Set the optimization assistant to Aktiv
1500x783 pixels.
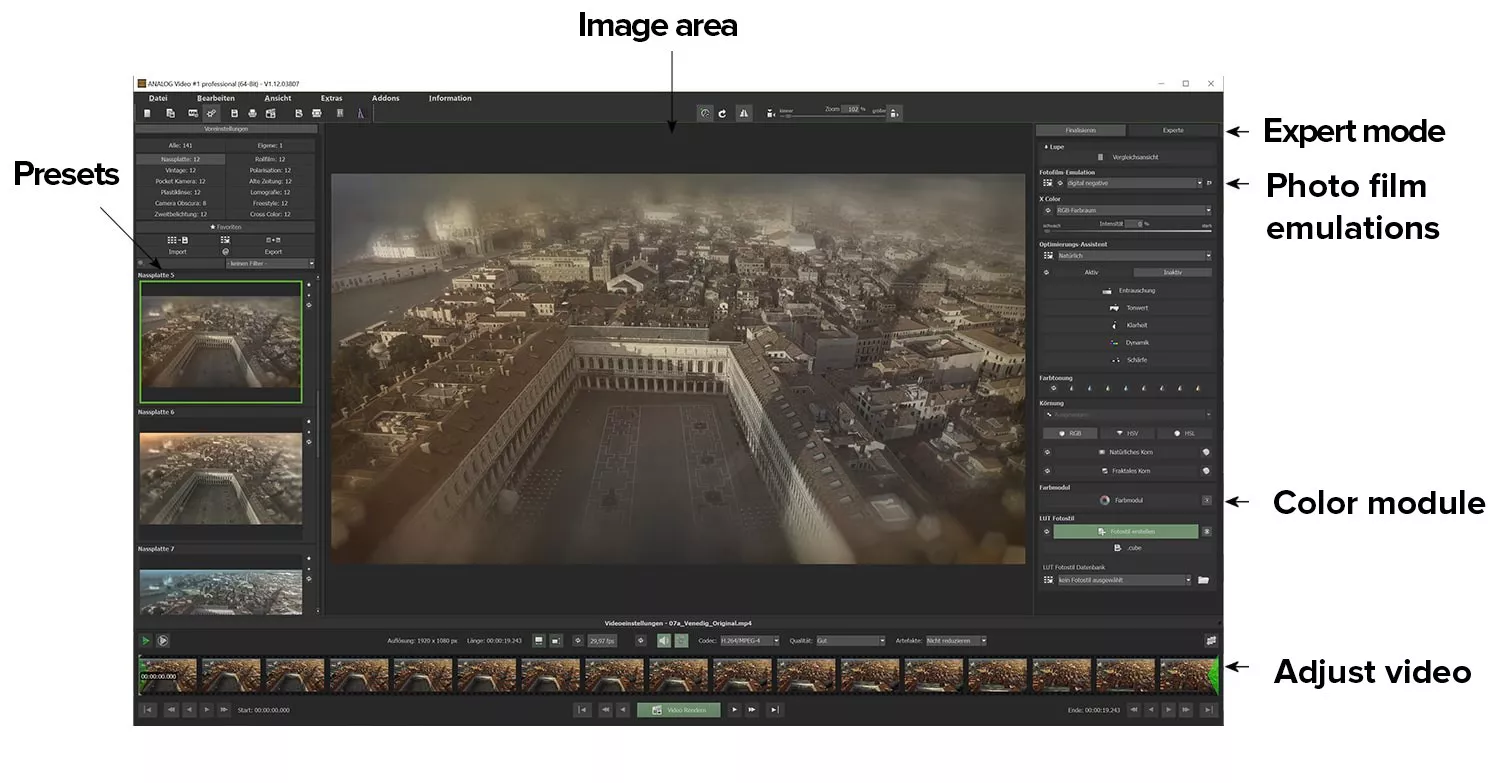[x=1091, y=272]
